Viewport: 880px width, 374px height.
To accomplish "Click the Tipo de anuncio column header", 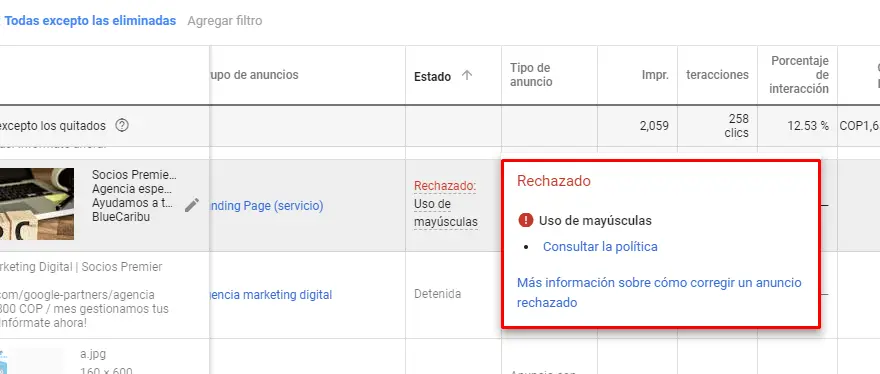I will coord(531,75).
